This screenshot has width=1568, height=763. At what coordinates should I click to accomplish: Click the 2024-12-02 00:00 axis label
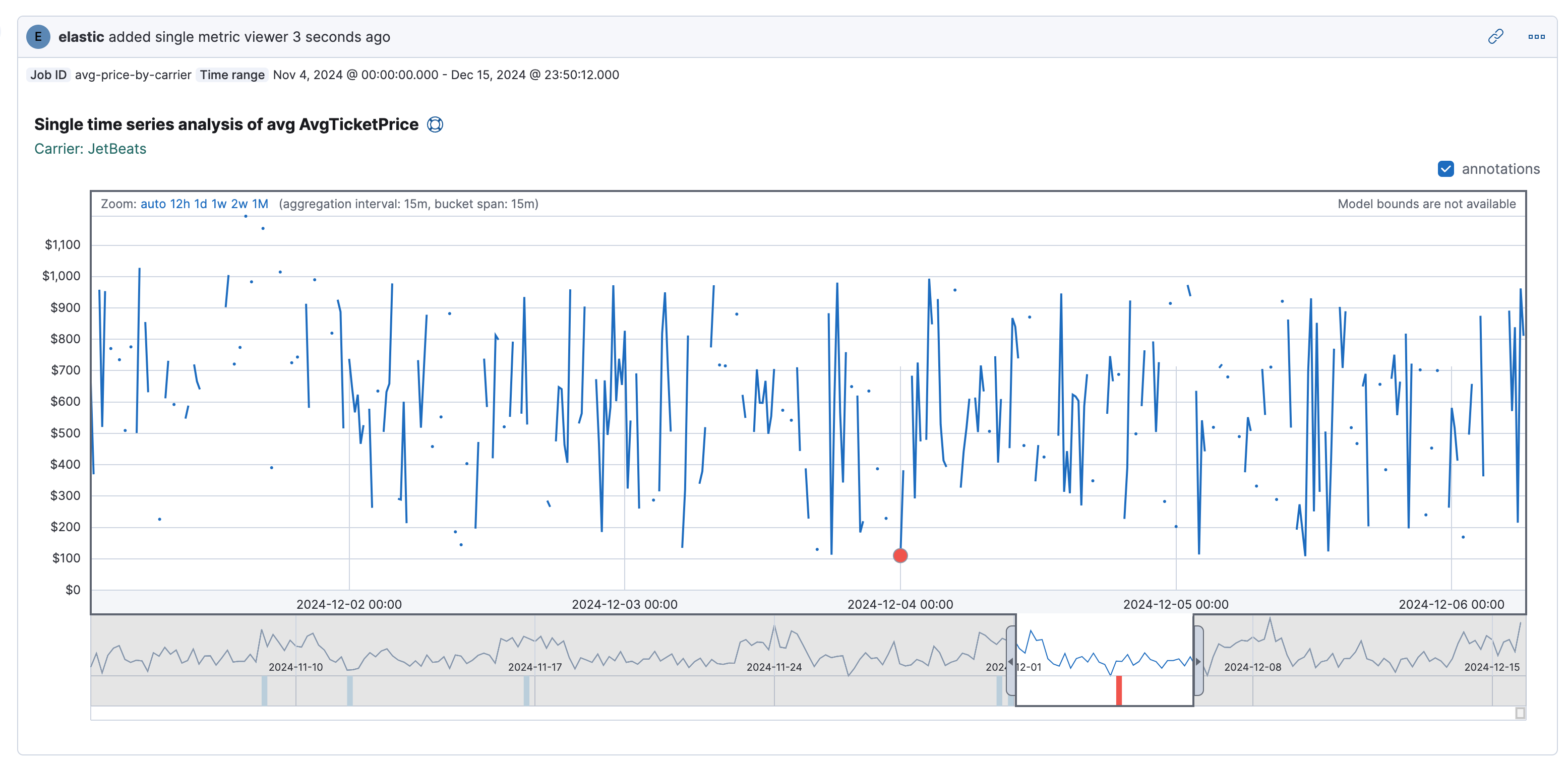pyautogui.click(x=349, y=604)
